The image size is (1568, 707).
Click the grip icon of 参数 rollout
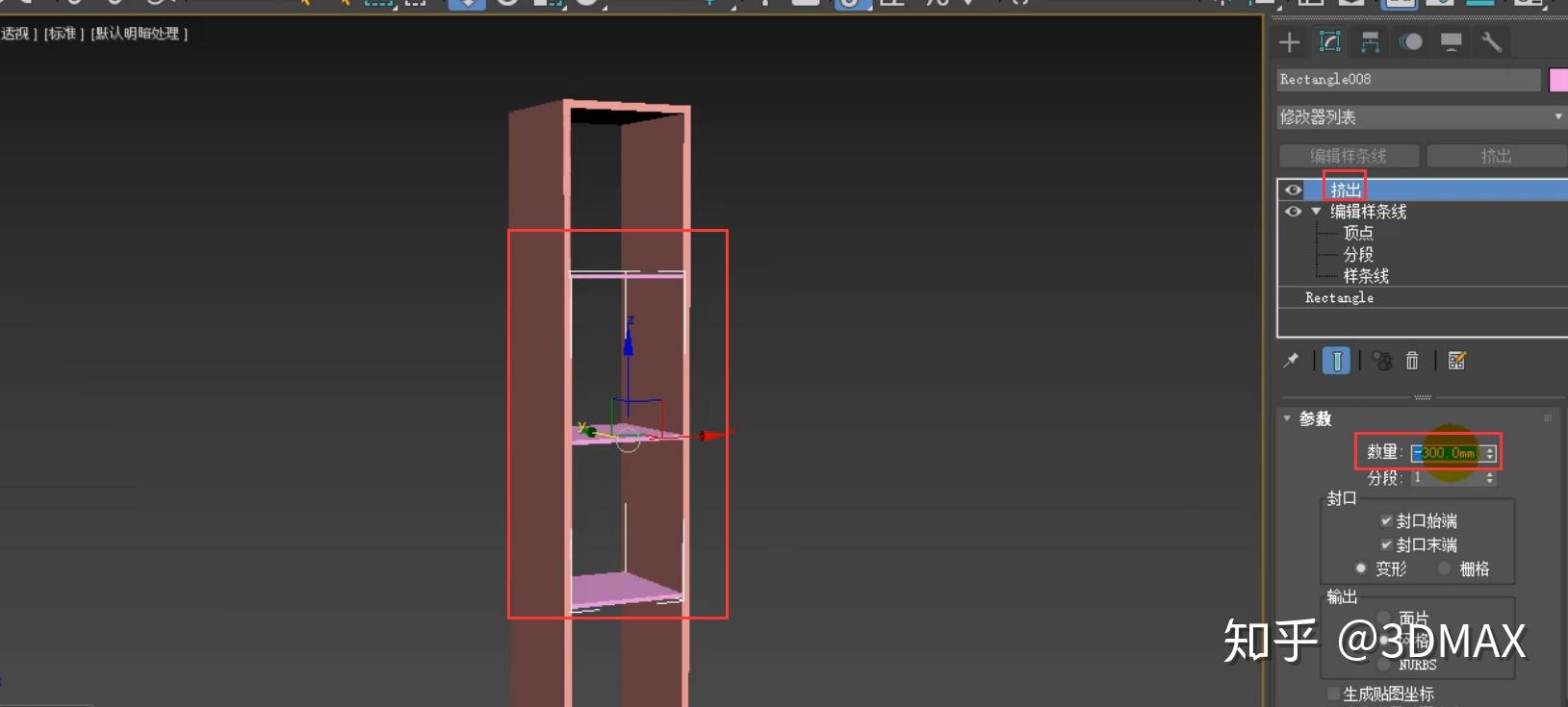coord(1548,417)
